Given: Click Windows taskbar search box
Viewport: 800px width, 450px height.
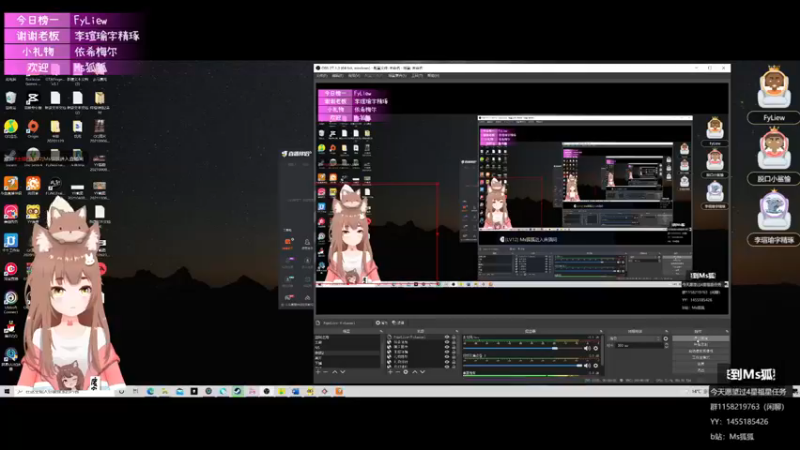Looking at the screenshot, I should click(x=64, y=391).
